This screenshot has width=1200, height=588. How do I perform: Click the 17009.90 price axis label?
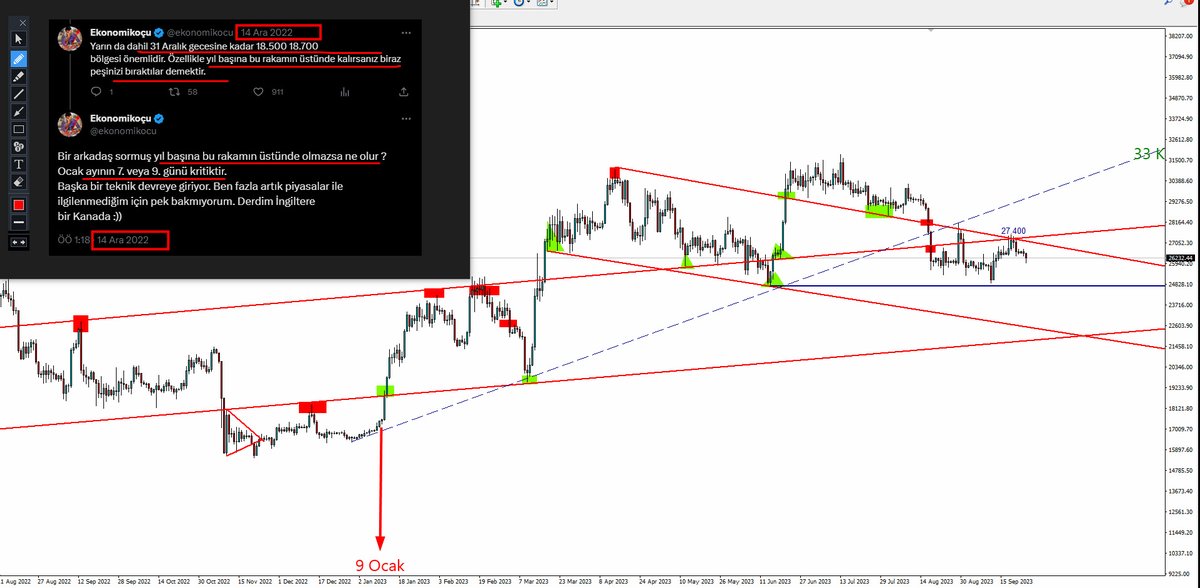[1180, 430]
